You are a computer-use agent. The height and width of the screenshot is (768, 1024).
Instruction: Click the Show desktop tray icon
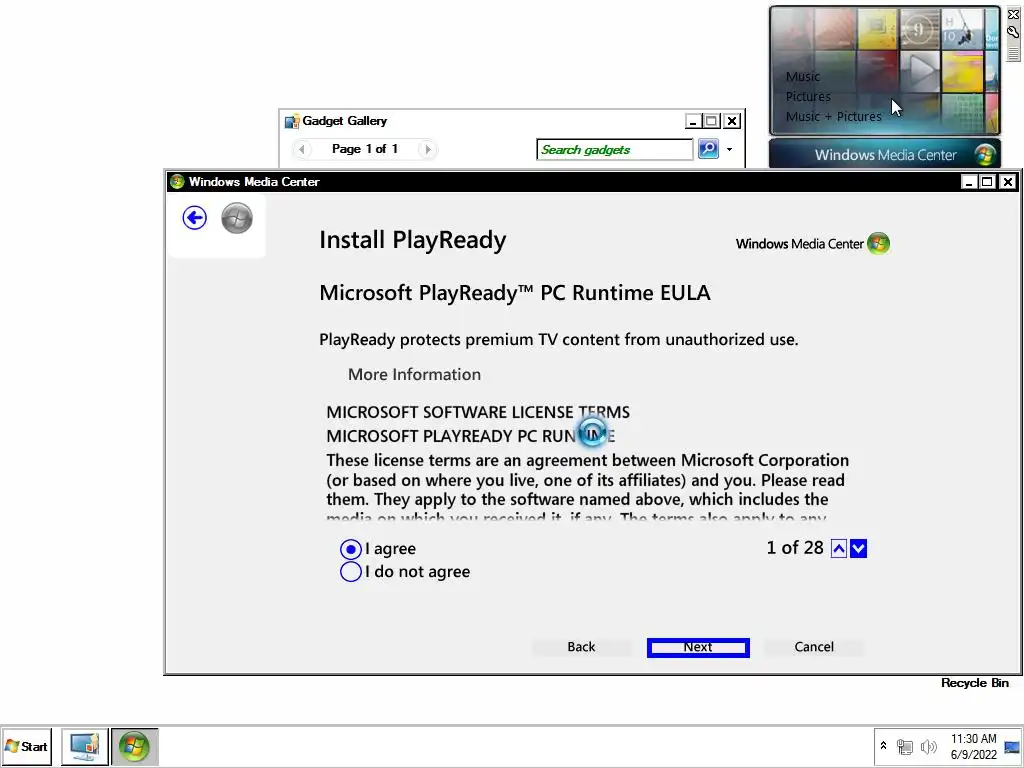[x=1012, y=746]
